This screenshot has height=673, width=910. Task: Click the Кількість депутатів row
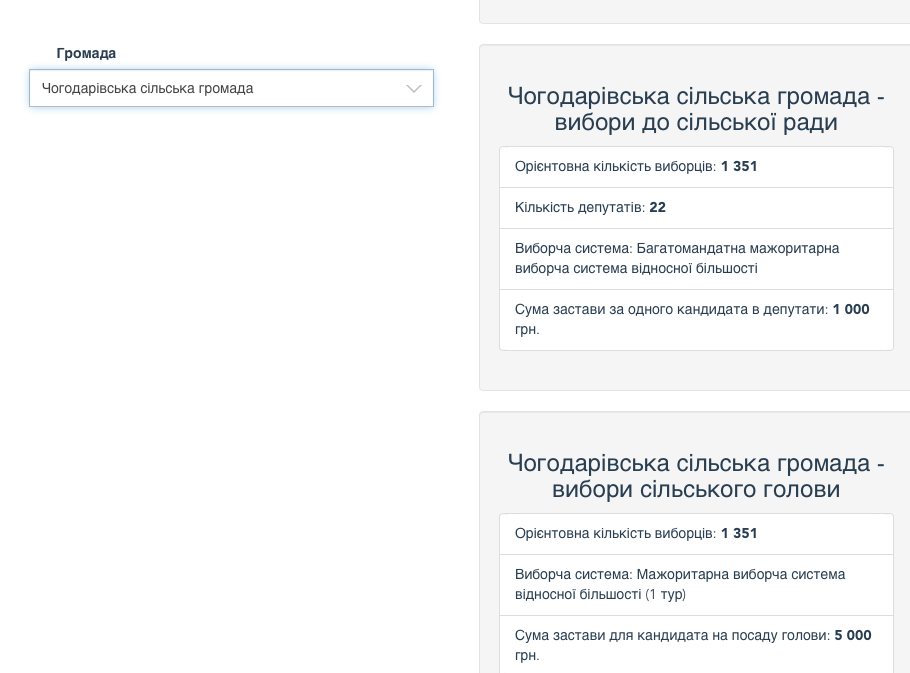point(696,208)
